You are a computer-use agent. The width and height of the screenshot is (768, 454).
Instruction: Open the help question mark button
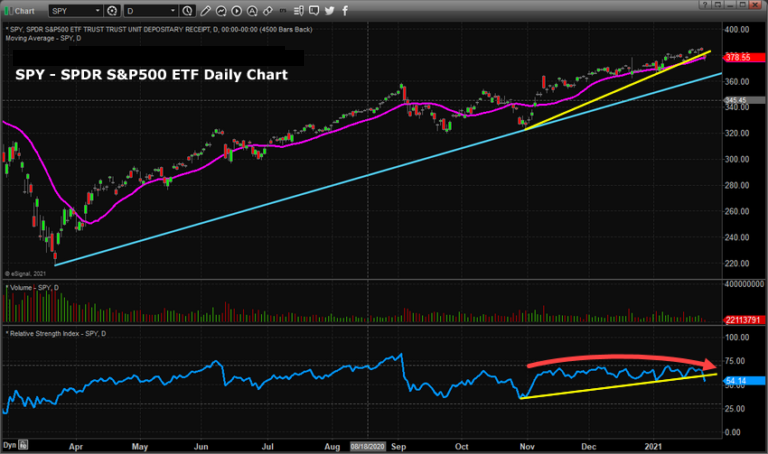pyautogui.click(x=705, y=5)
